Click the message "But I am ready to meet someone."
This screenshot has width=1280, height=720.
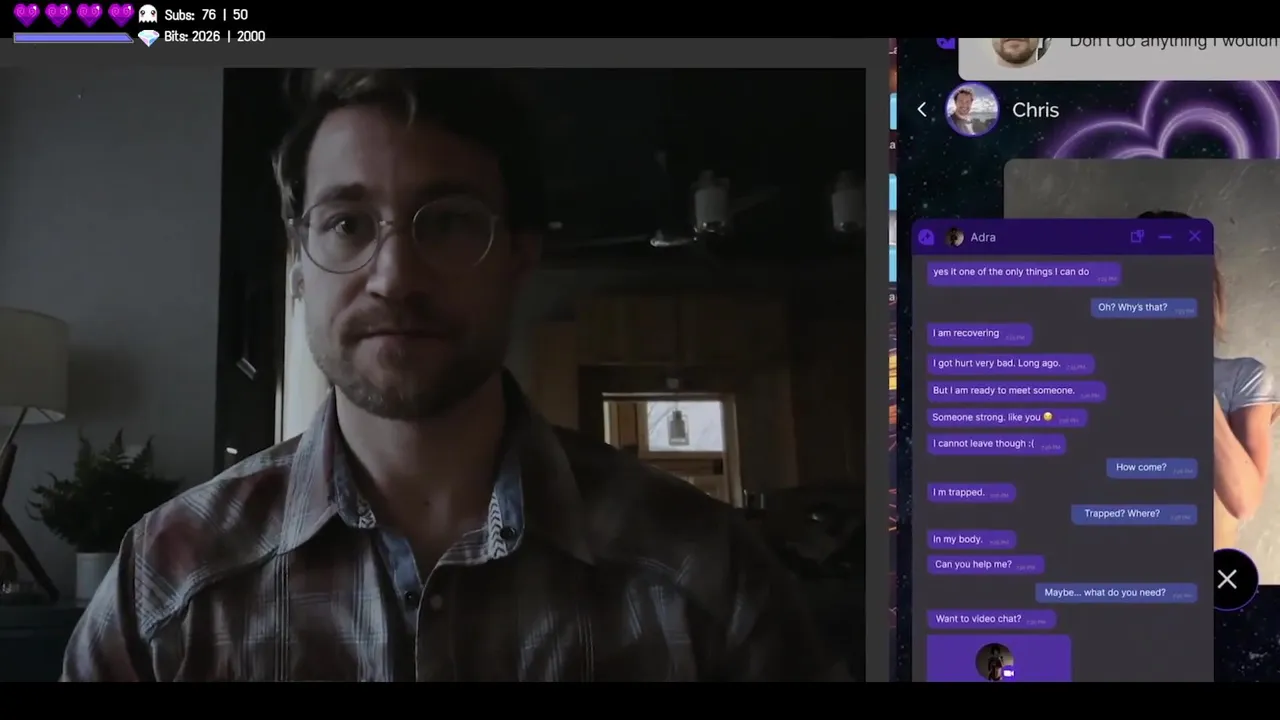1016,390
